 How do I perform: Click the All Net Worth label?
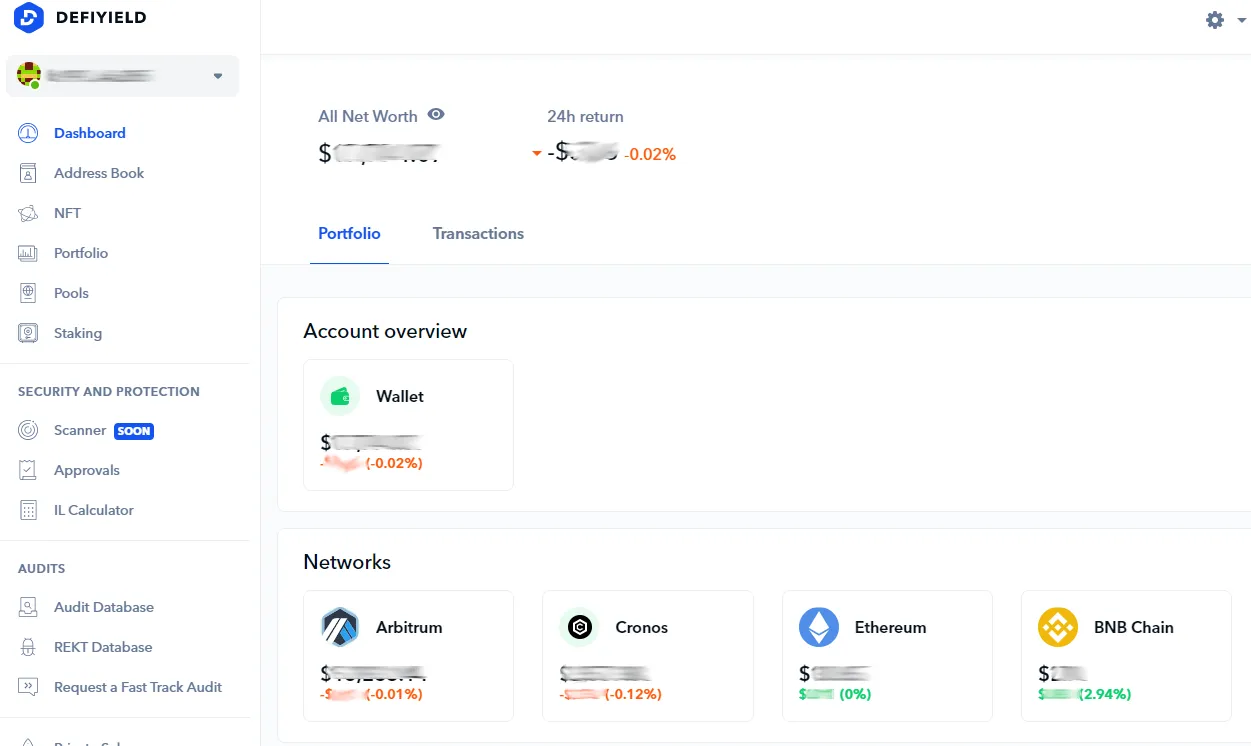(x=368, y=116)
